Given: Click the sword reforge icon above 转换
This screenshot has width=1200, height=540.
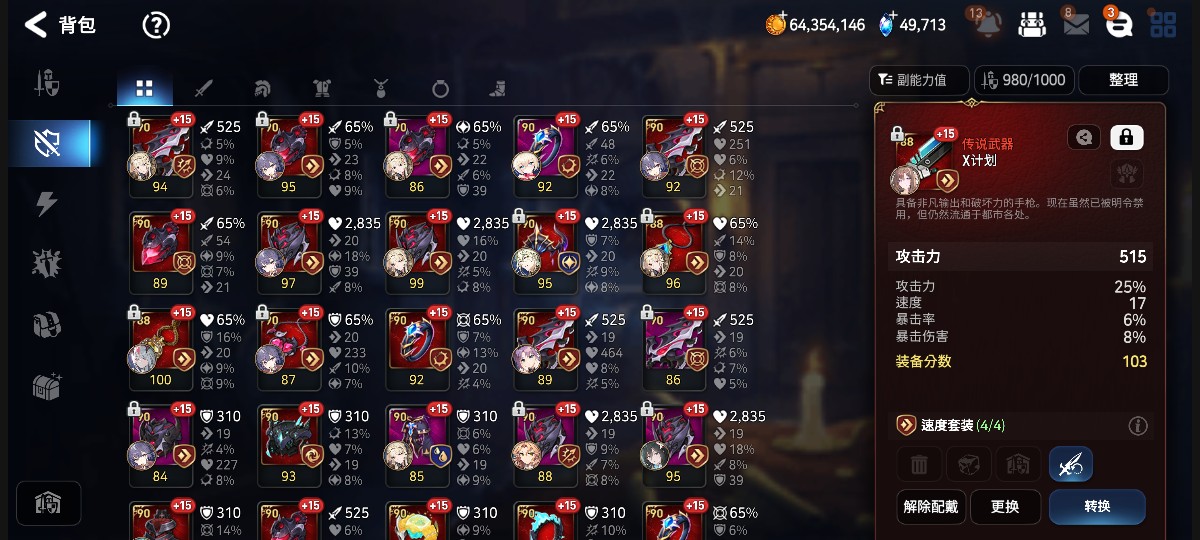Looking at the screenshot, I should (x=1070, y=464).
